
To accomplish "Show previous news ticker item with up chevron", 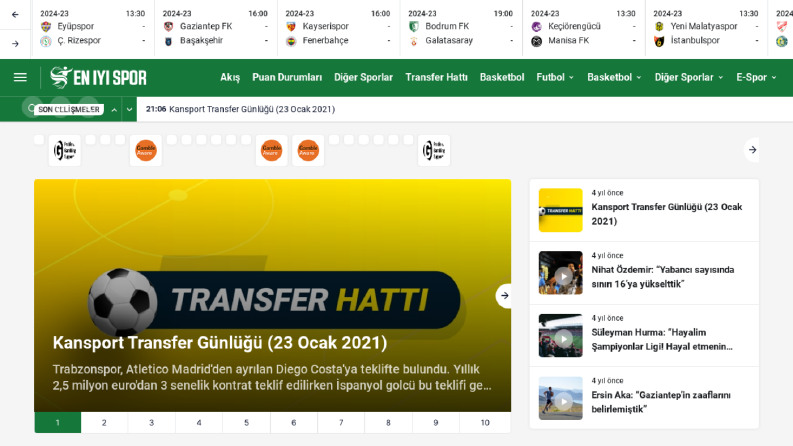I will pos(114,110).
